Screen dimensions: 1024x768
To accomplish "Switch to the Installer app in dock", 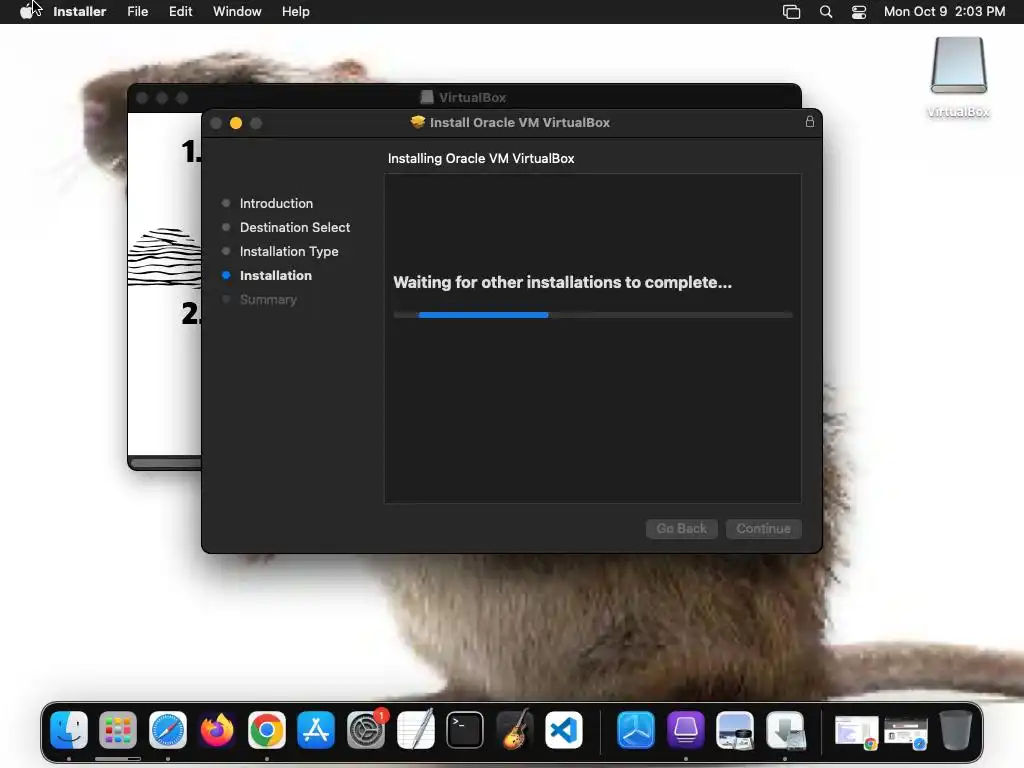I will pyautogui.click(x=785, y=730).
